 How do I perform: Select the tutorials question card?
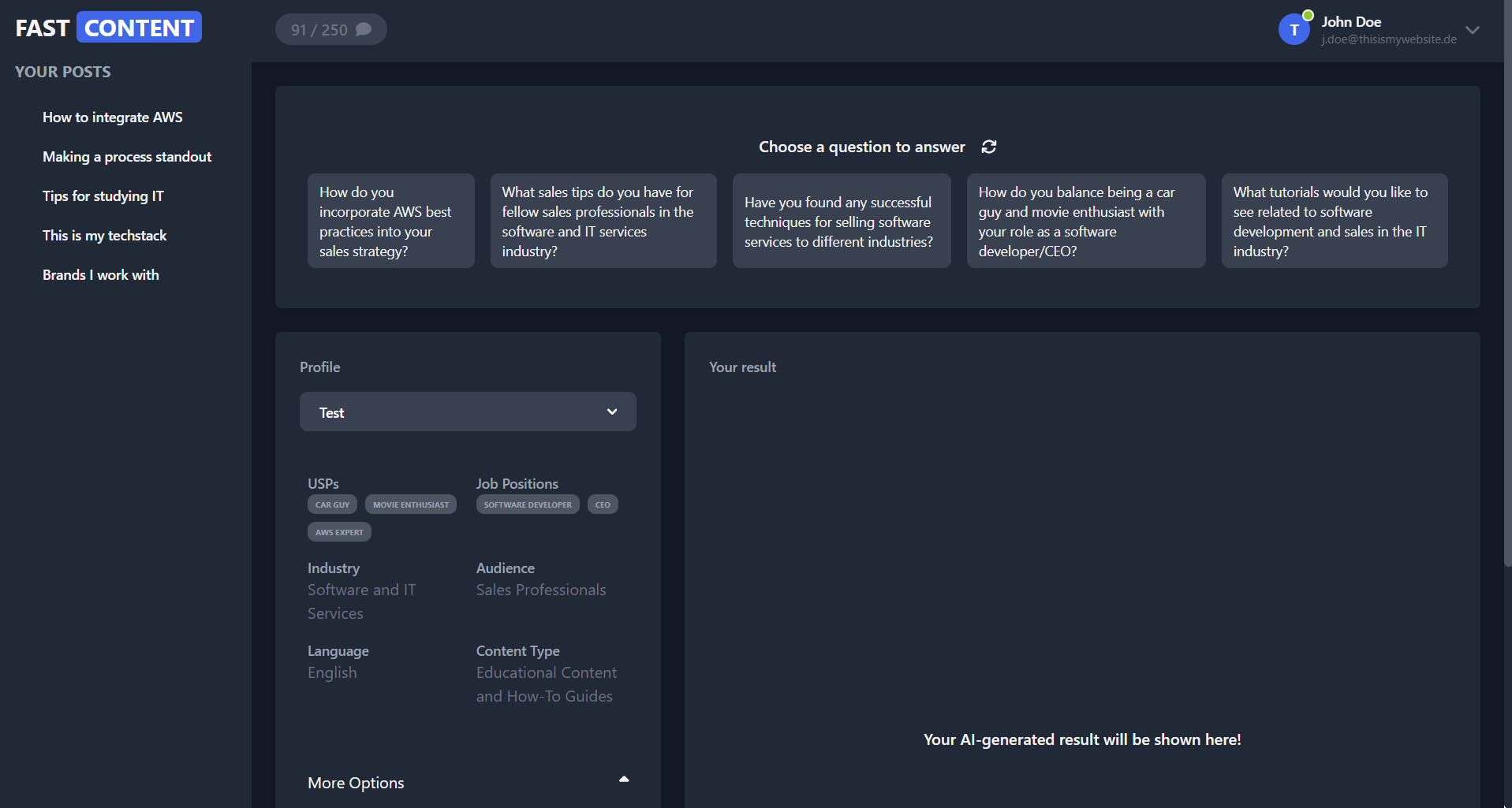point(1334,222)
